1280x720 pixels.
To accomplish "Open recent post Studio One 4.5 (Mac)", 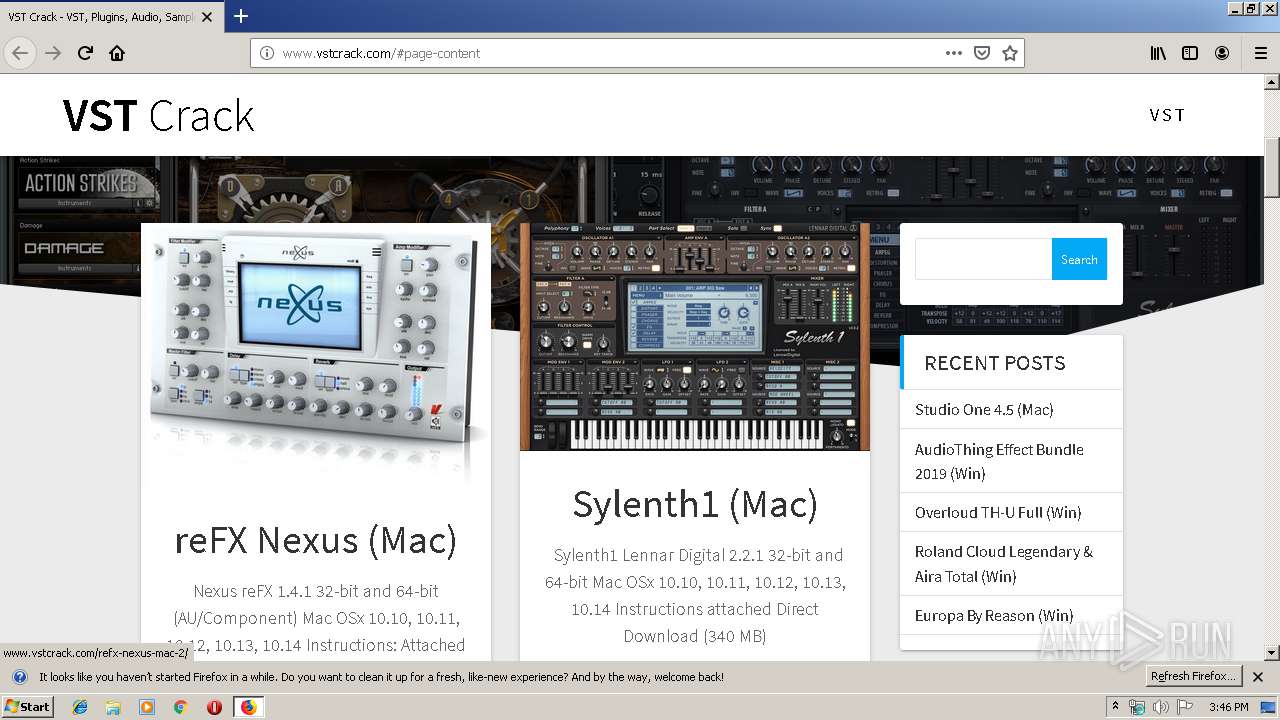I will point(984,409).
